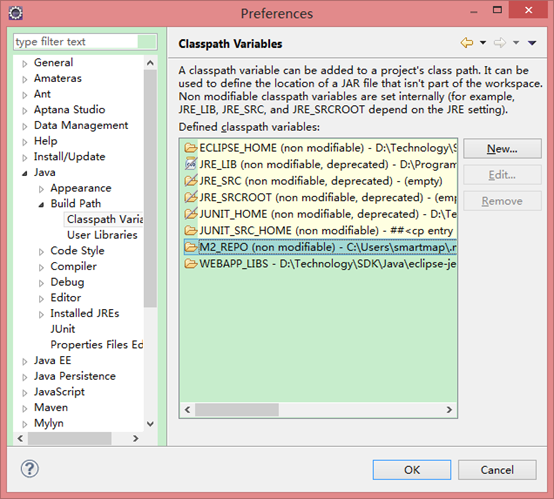
Task: Focus the type filter text field
Action: pyautogui.click(x=76, y=42)
